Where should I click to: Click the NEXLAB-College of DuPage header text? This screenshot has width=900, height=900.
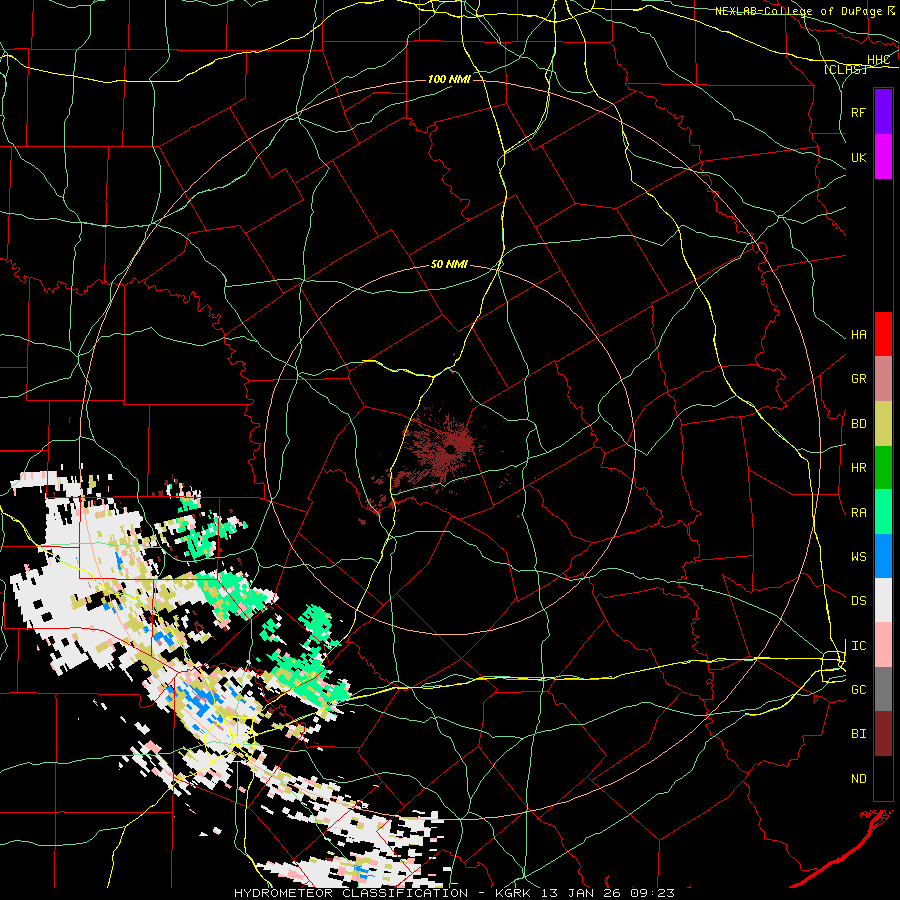tap(798, 11)
